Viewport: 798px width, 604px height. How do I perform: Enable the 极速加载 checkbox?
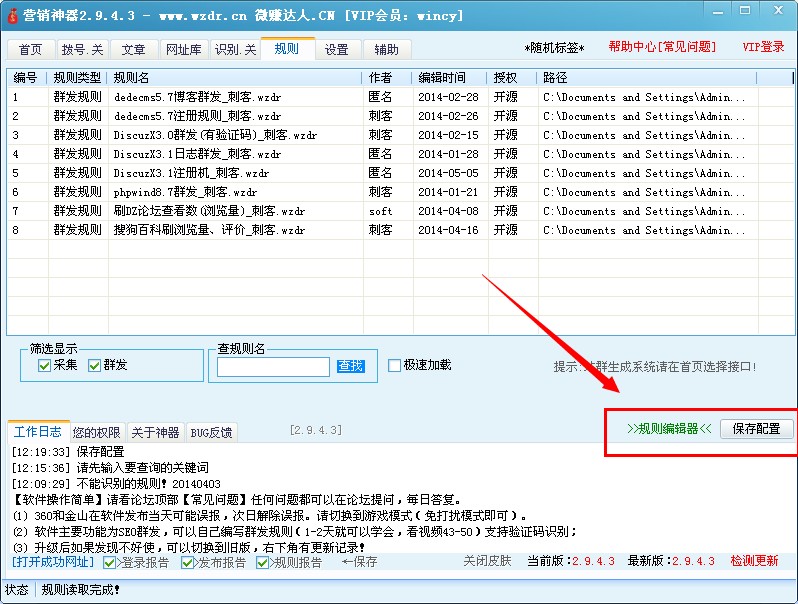[394, 365]
